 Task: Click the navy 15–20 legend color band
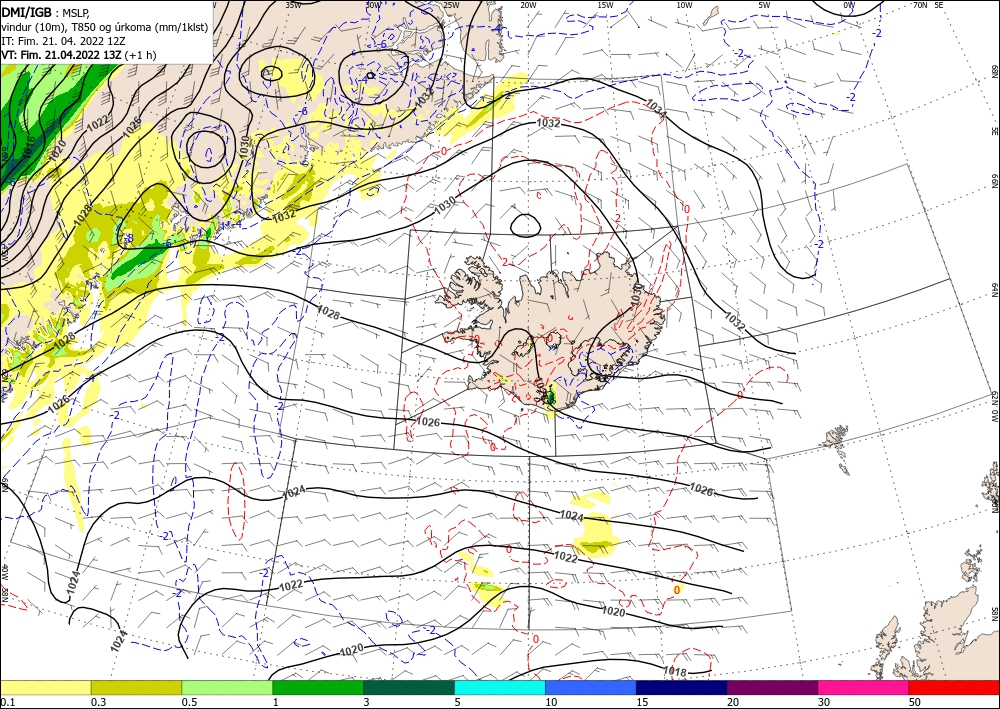coord(682,687)
